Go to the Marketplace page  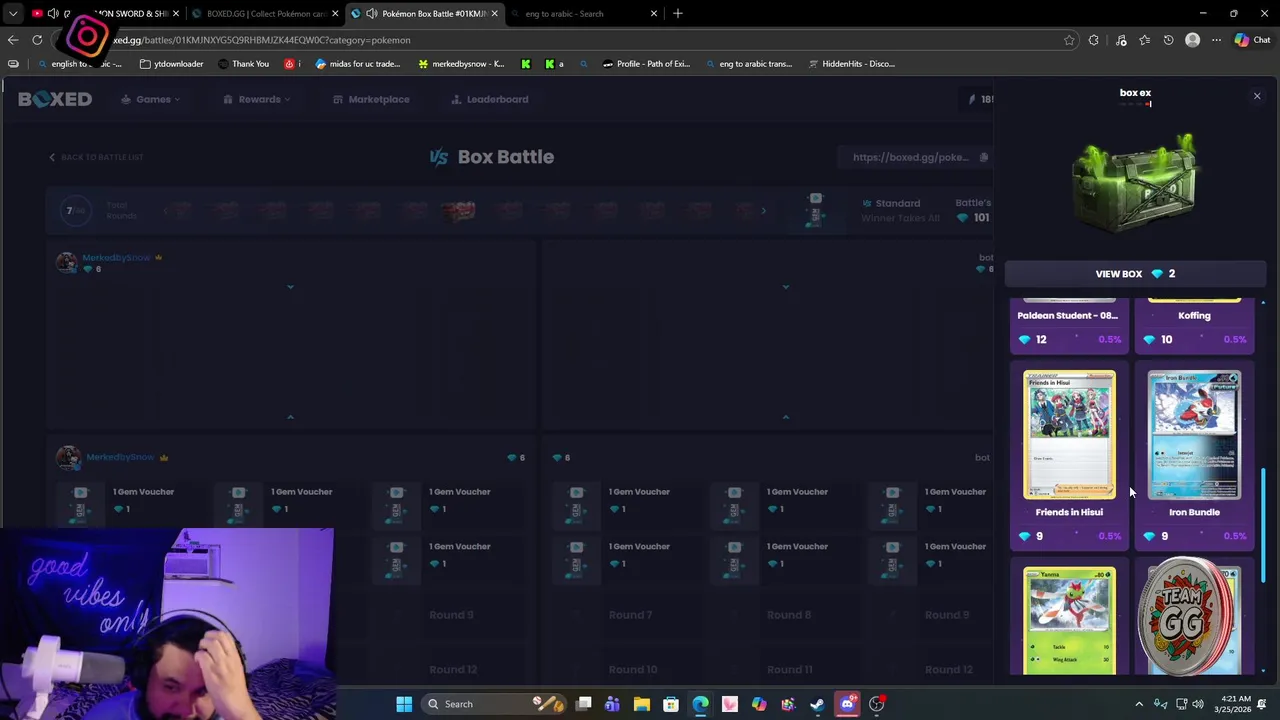point(371,99)
